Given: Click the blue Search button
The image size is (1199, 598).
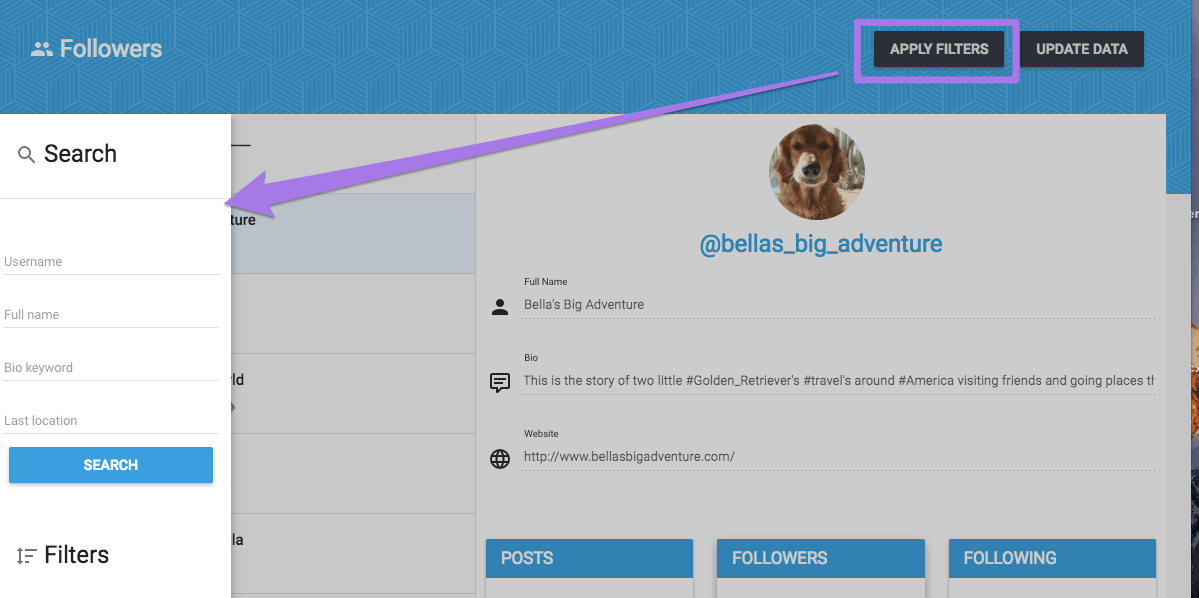Looking at the screenshot, I should coord(111,465).
